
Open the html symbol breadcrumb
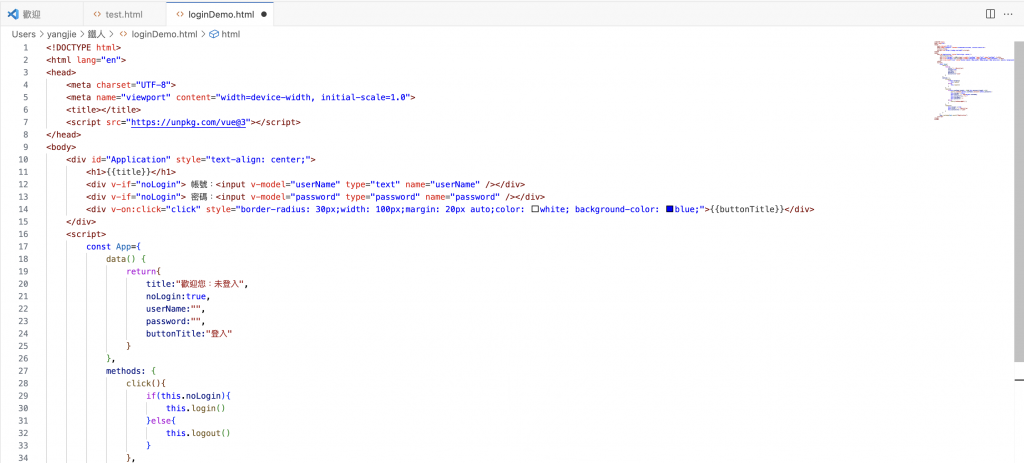coord(231,35)
